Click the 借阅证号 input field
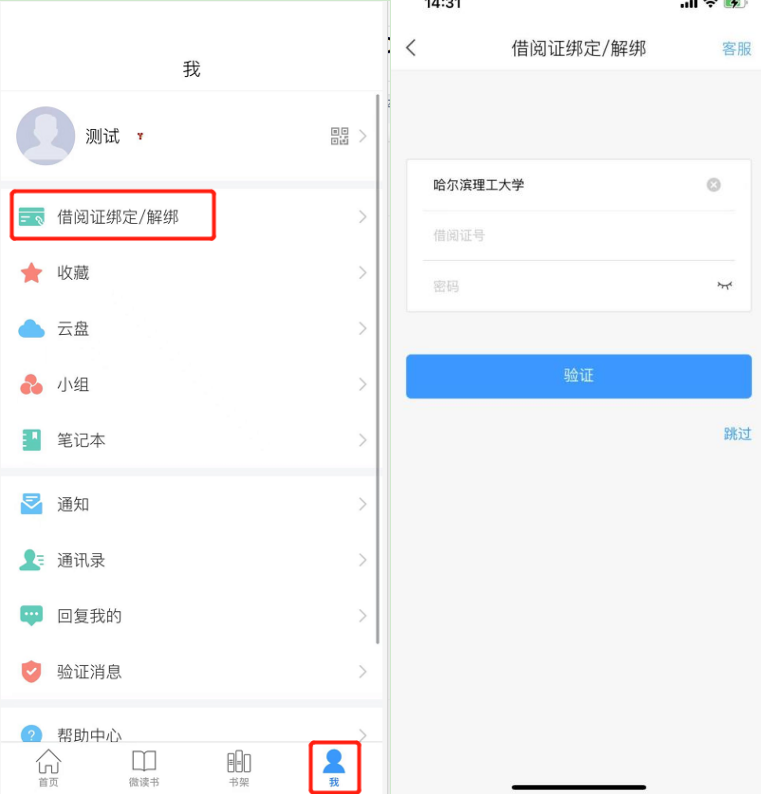The image size is (761, 794). point(579,235)
